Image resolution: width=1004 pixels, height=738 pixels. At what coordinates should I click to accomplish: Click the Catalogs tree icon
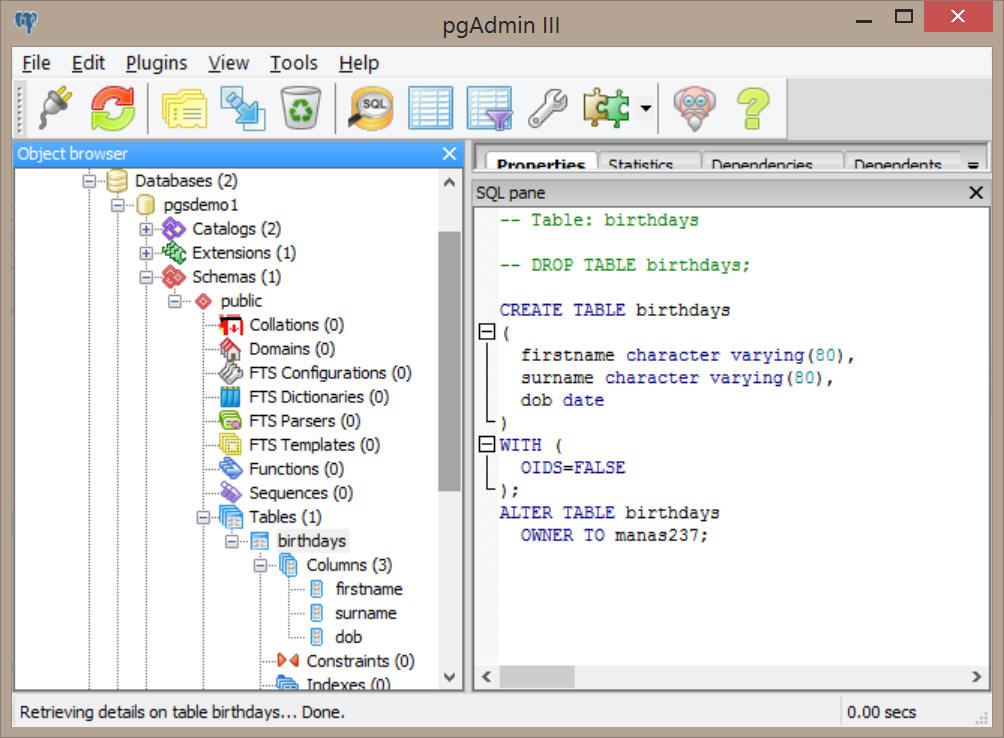pos(174,229)
